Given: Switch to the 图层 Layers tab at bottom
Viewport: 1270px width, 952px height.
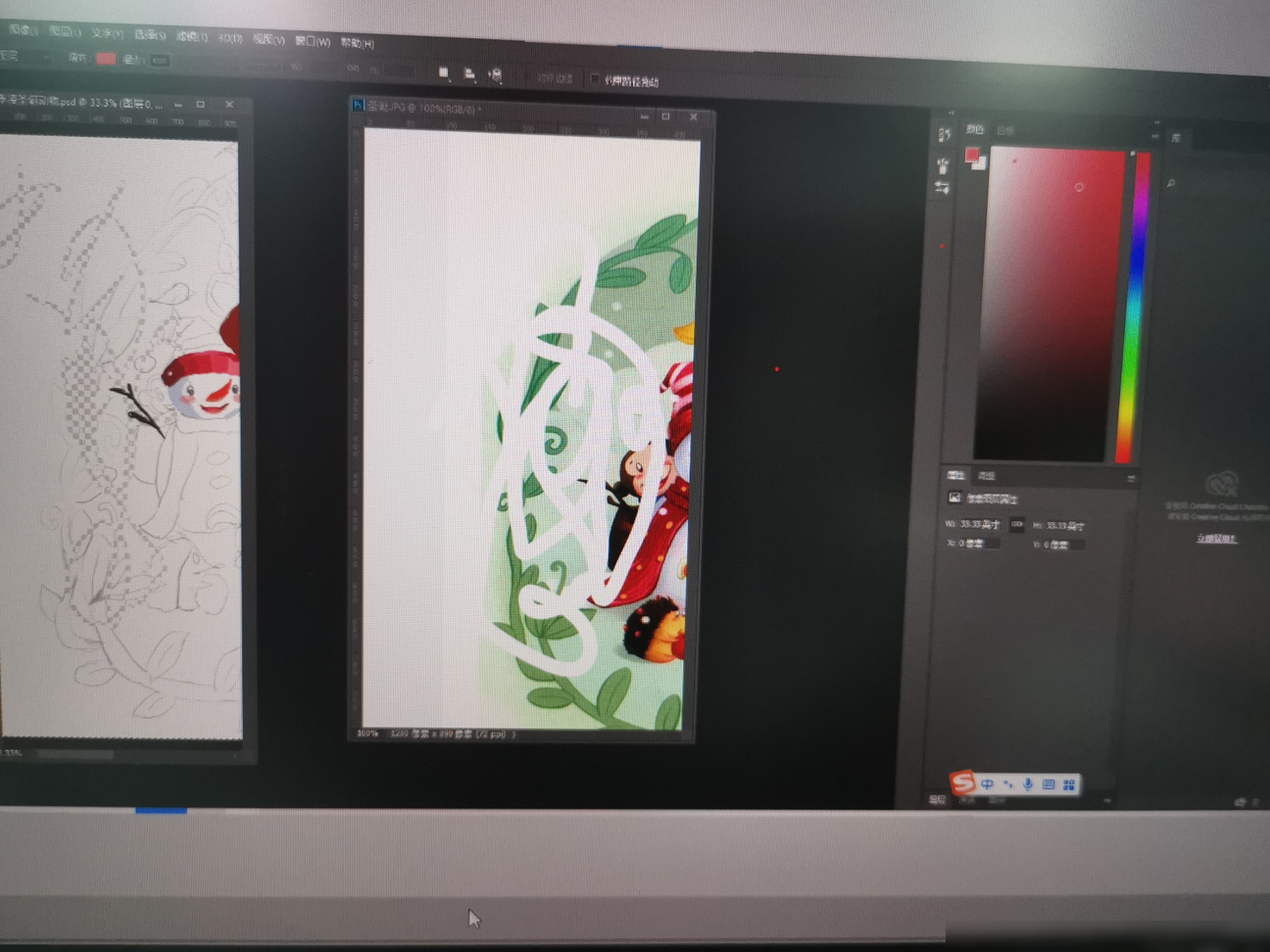Looking at the screenshot, I should [938, 800].
